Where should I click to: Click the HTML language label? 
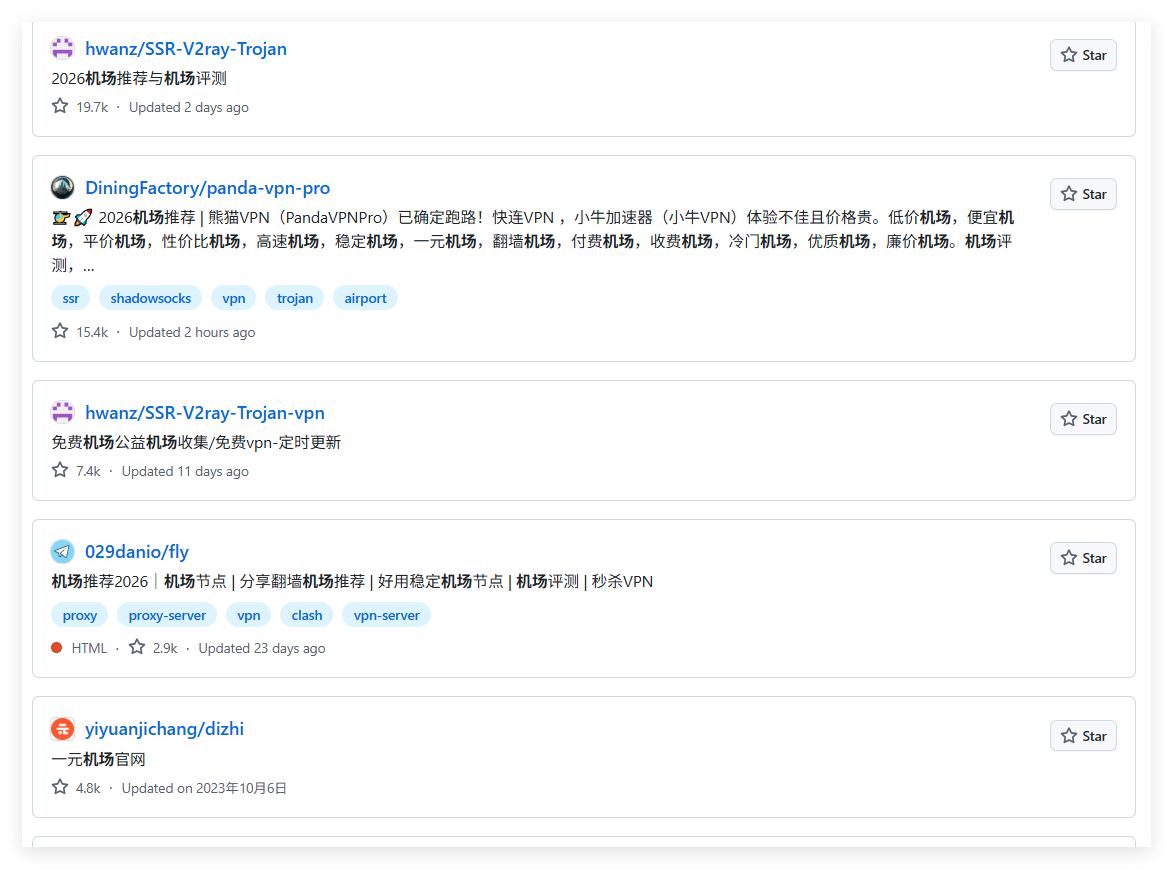(89, 648)
